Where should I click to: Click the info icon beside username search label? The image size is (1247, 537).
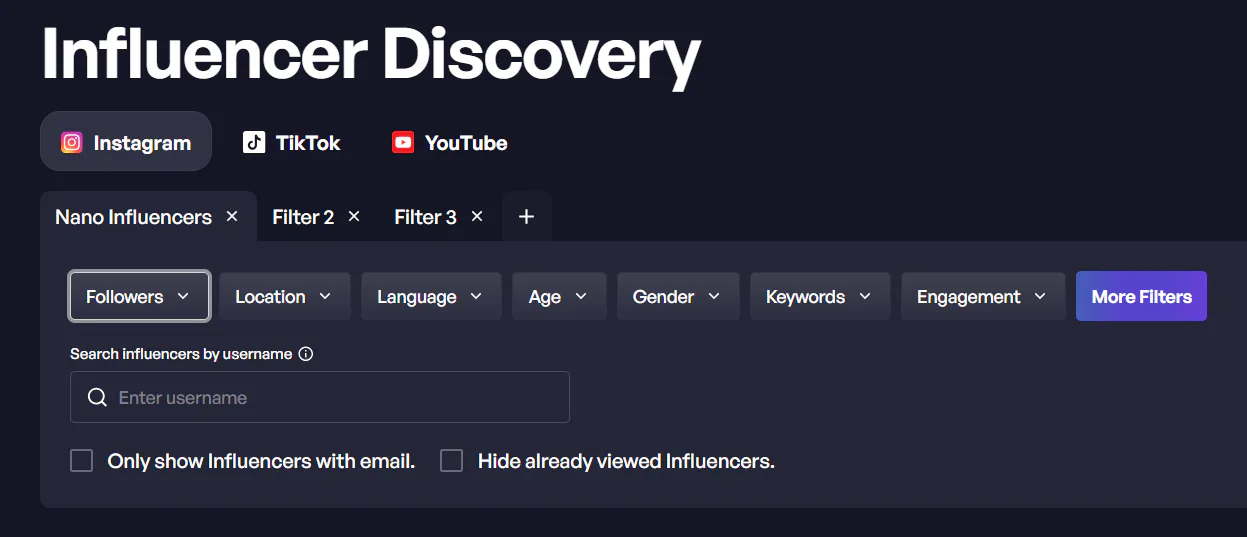(x=306, y=354)
